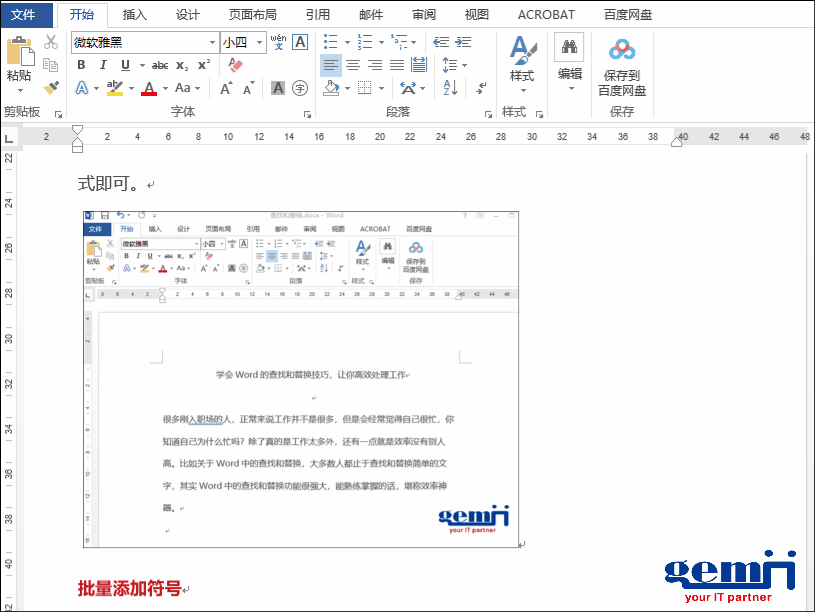The width and height of the screenshot is (815, 612).
Task: Select the embedded Word screenshot image
Action: click(x=301, y=380)
